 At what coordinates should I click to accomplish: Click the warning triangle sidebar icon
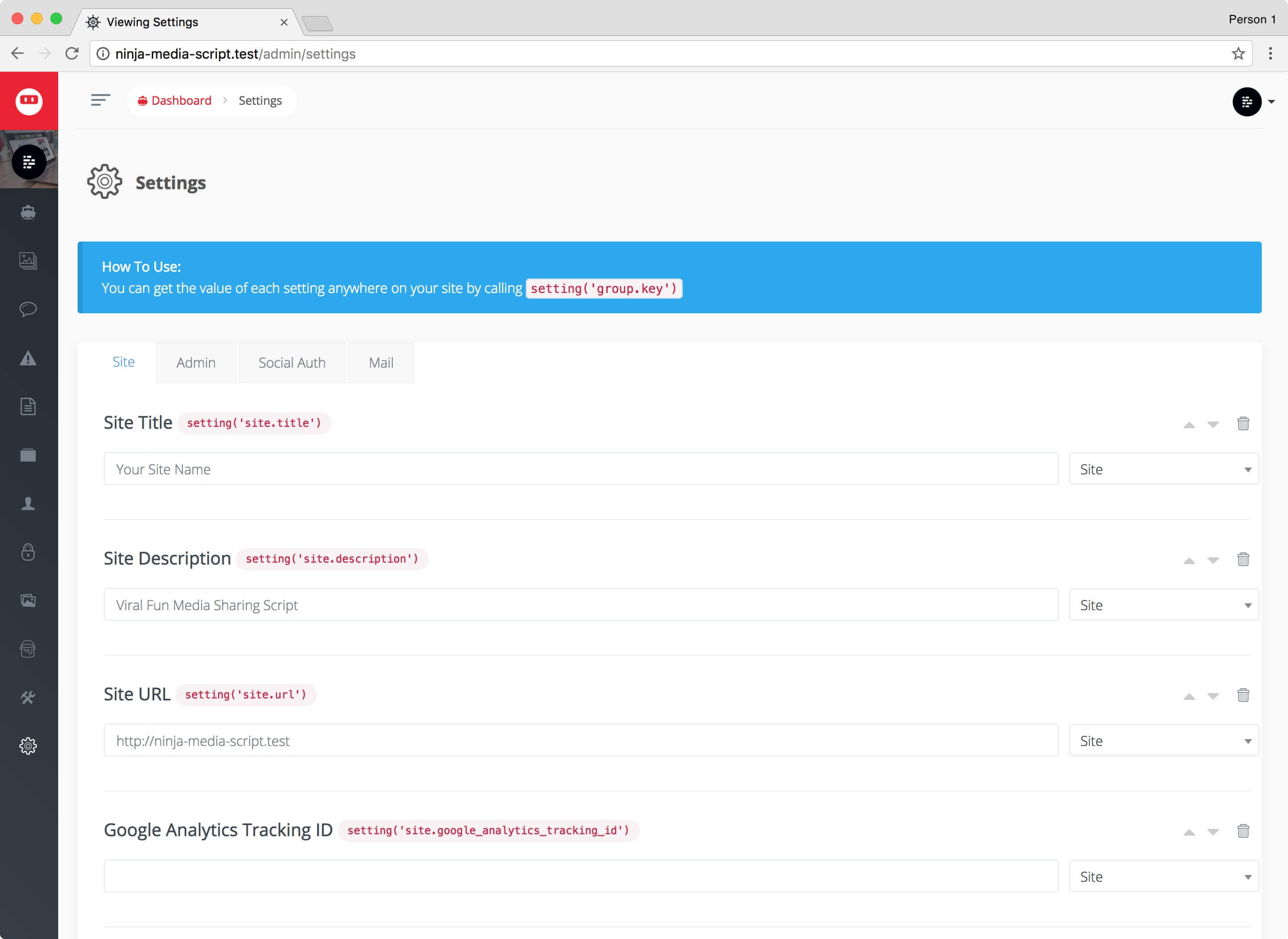[29, 358]
